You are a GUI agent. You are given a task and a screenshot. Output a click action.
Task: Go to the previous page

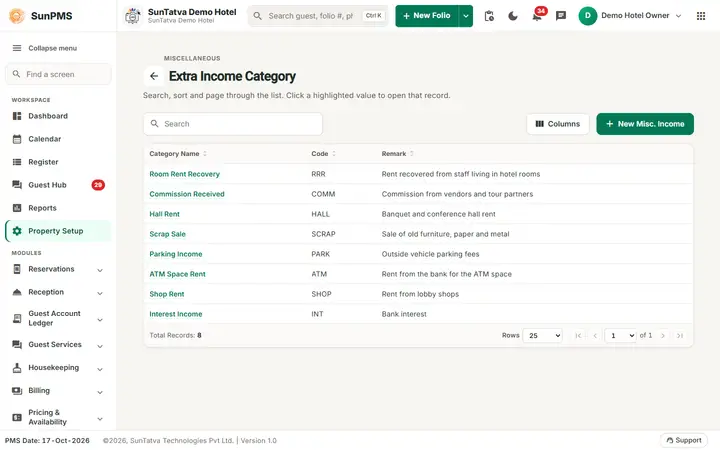point(595,336)
